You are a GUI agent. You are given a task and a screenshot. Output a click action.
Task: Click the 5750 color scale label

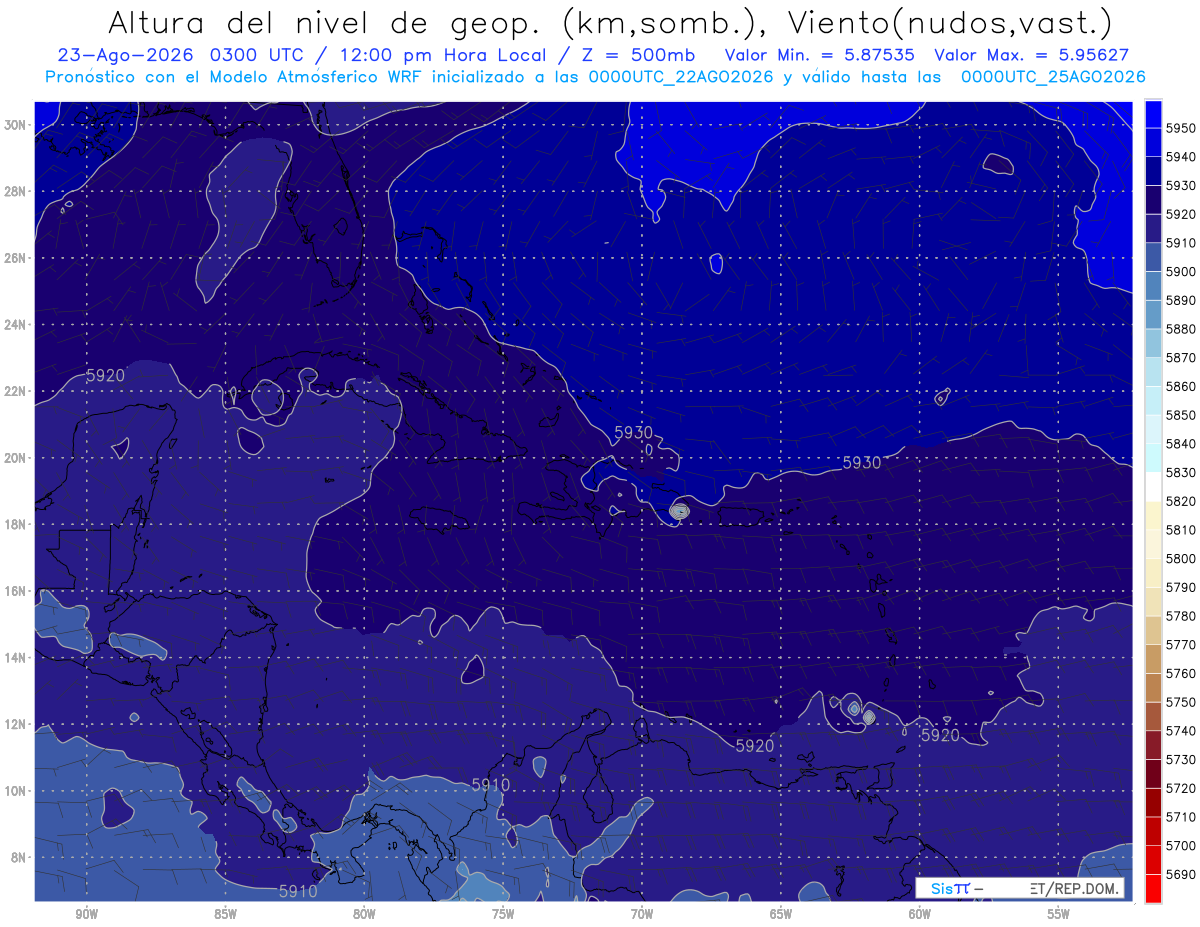[x=1181, y=702]
